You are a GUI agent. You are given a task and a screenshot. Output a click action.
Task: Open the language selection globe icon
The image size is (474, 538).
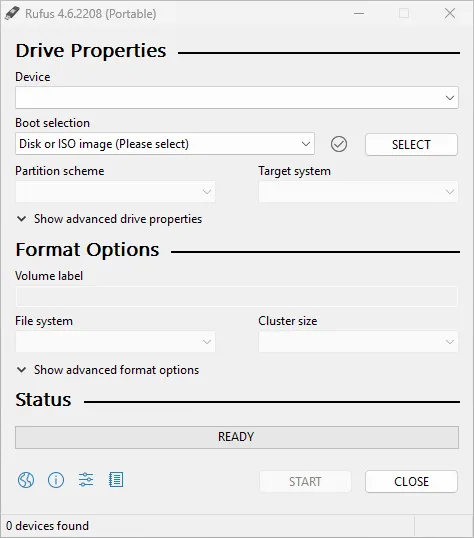[x=26, y=480]
